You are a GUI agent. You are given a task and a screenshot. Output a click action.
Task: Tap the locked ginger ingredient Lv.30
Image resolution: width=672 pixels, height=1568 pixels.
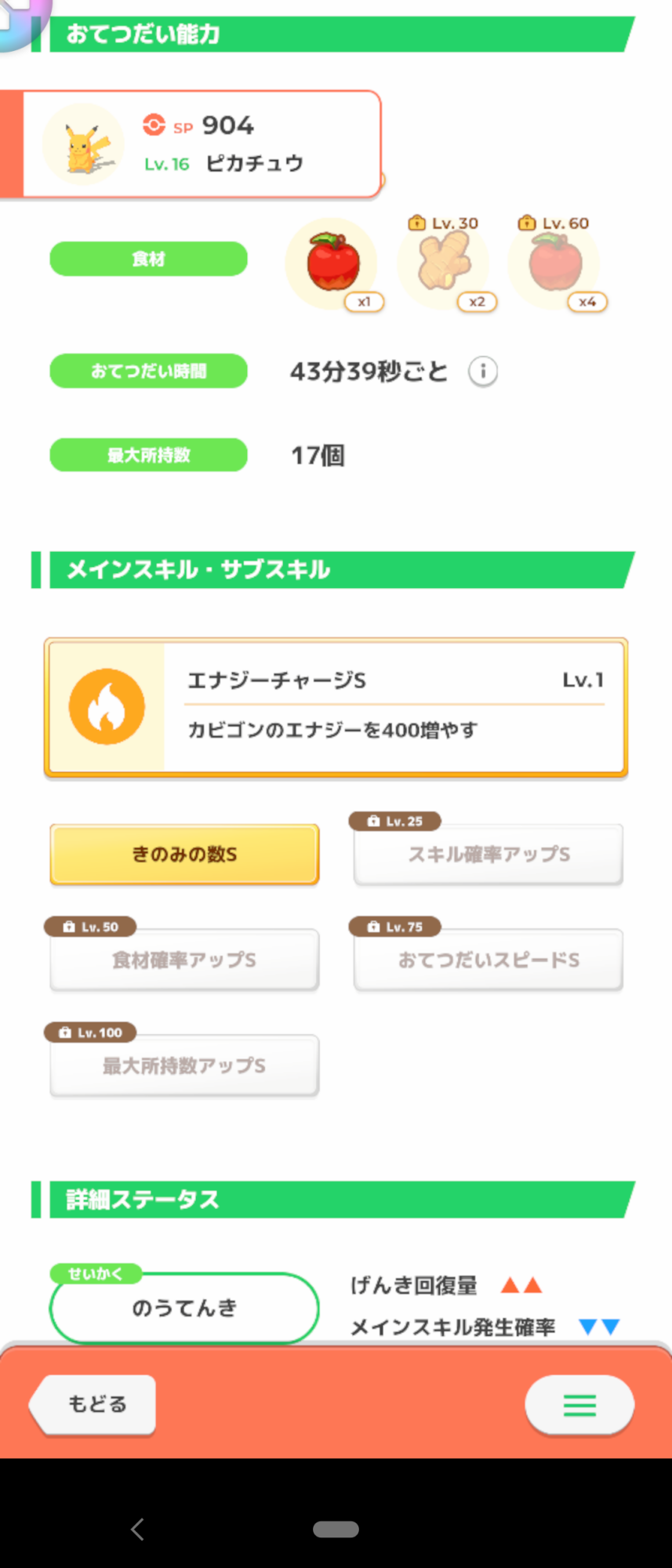click(x=443, y=263)
